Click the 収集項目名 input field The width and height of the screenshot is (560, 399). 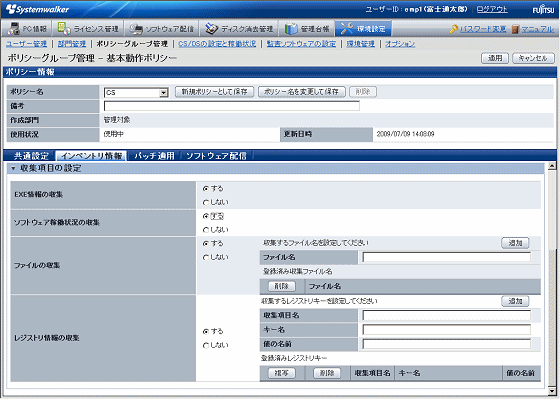446,315
